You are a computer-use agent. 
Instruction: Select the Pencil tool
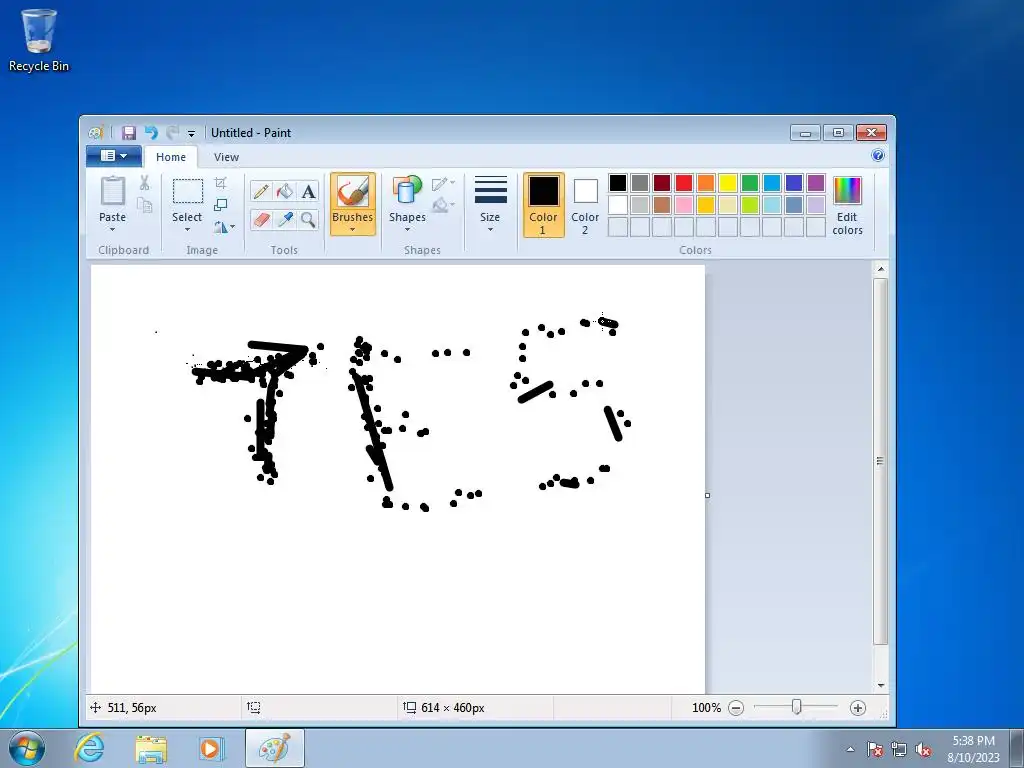click(x=261, y=191)
